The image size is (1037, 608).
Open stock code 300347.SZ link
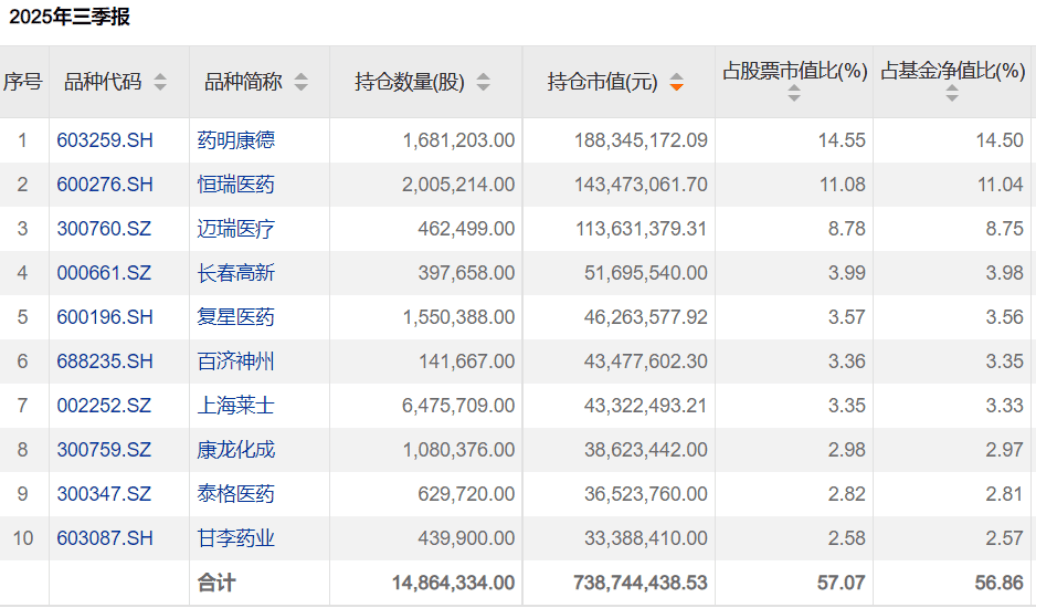click(104, 494)
